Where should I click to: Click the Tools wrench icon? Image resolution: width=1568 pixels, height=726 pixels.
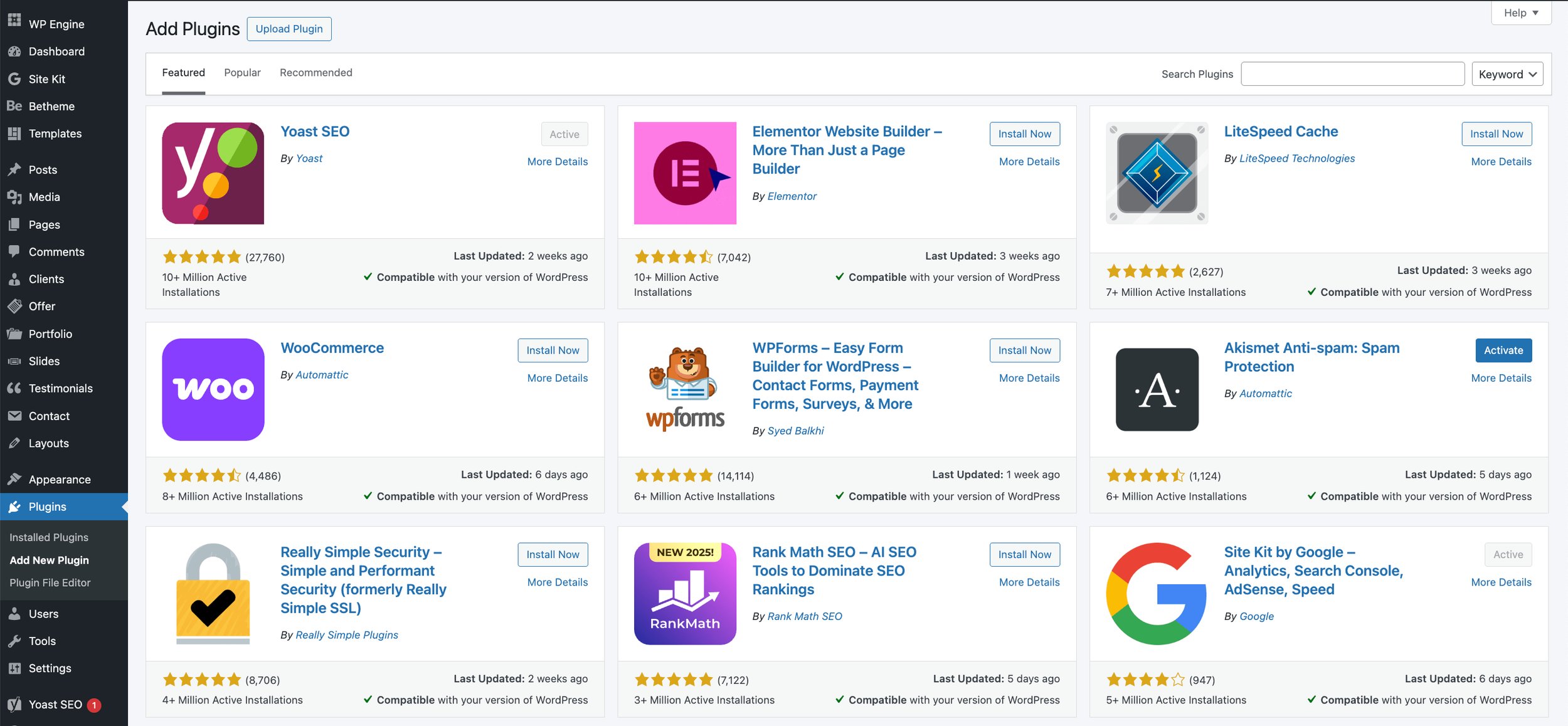(x=14, y=641)
